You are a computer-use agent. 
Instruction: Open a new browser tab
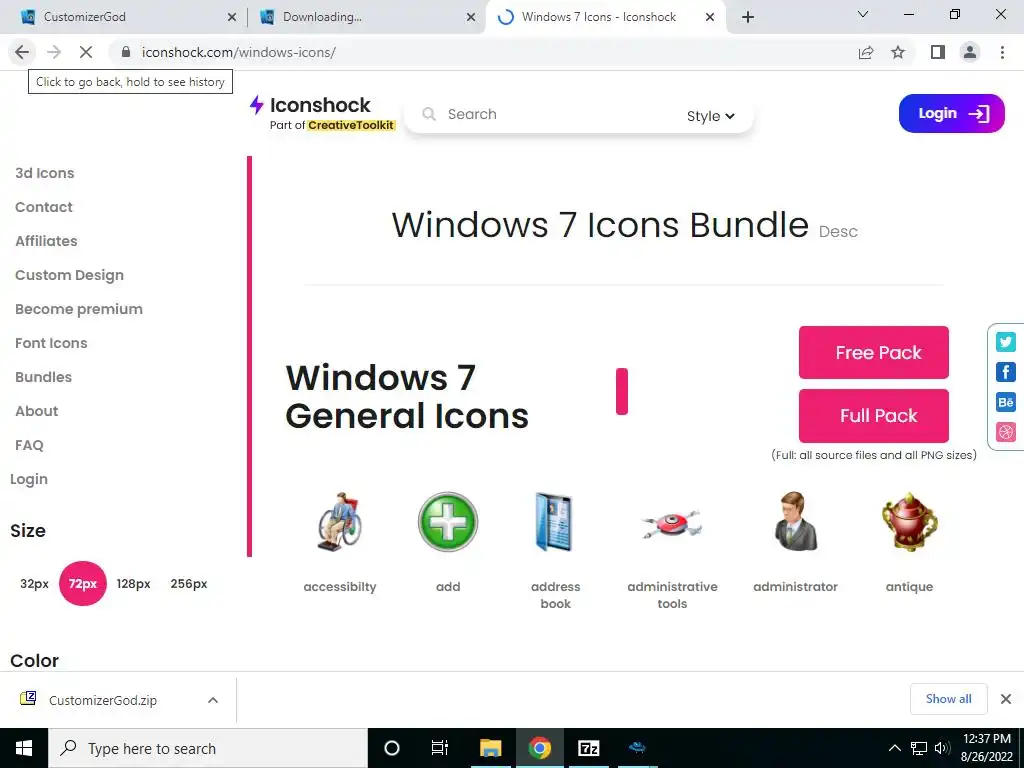(x=748, y=17)
